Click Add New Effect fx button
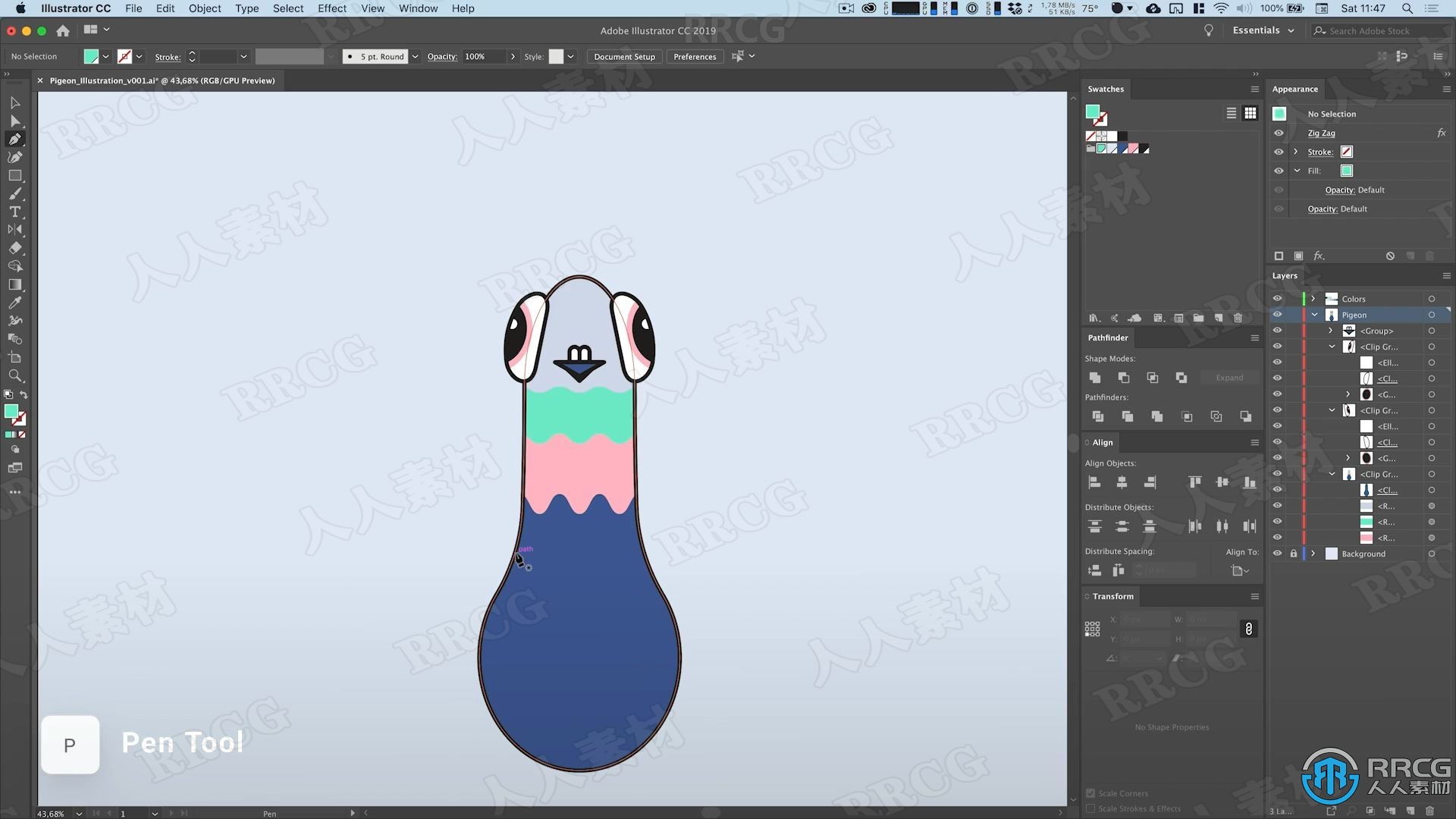Screen dimensions: 1456x819 point(1319,256)
